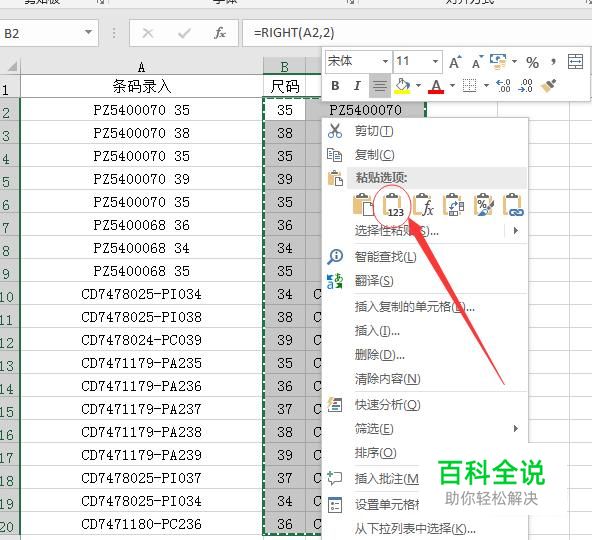592x540 pixels.
Task: Open font size 11 dropdown
Action: pos(435,62)
